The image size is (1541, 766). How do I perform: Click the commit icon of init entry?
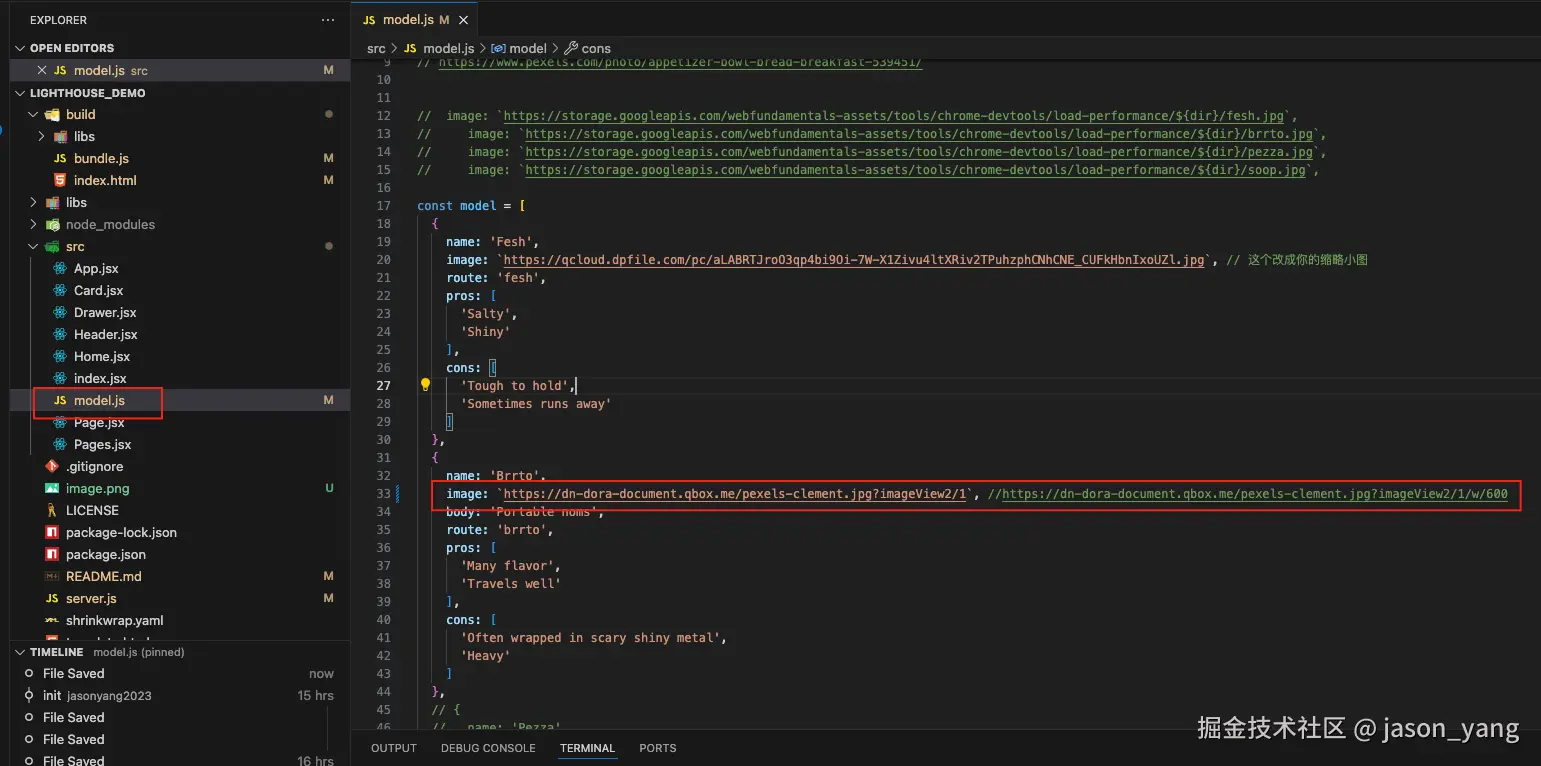click(29, 695)
